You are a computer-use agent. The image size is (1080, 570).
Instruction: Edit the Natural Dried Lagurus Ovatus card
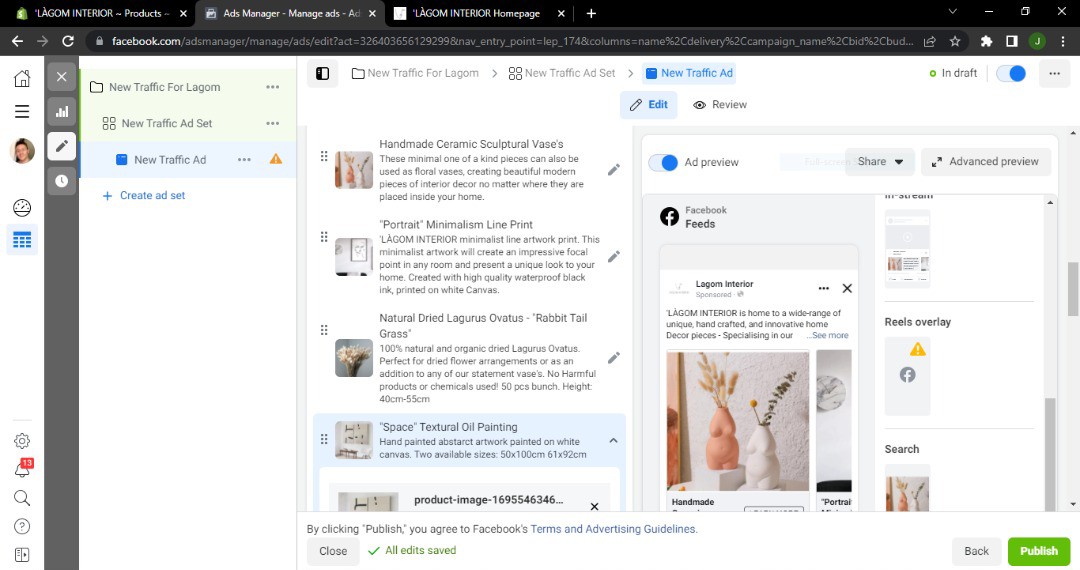(614, 358)
